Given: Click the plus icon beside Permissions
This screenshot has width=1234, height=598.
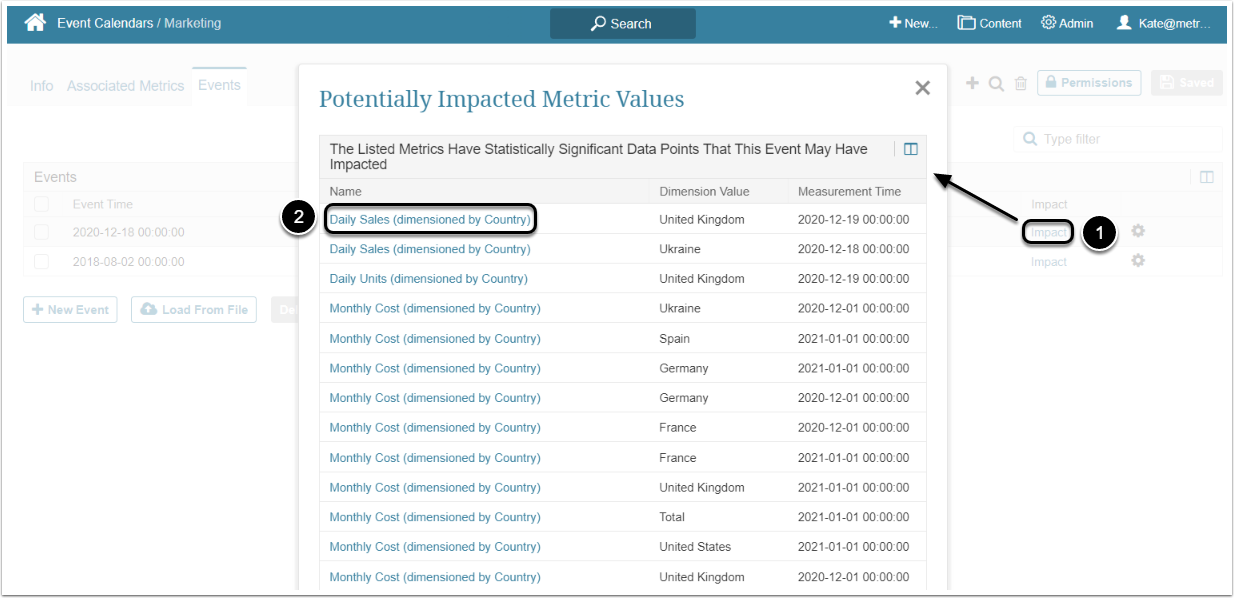Looking at the screenshot, I should pyautogui.click(x=972, y=83).
